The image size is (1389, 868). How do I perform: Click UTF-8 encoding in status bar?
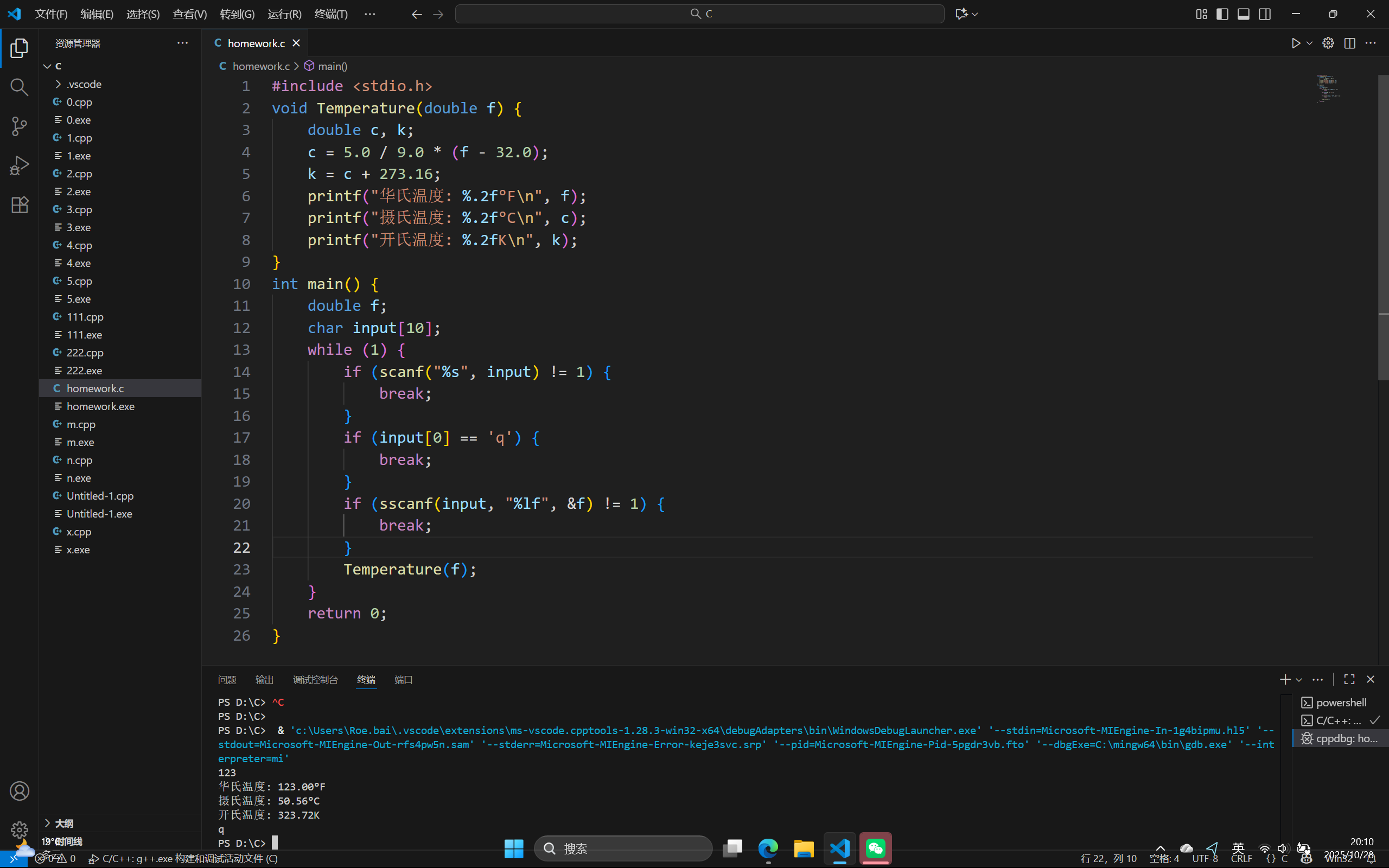1204,858
